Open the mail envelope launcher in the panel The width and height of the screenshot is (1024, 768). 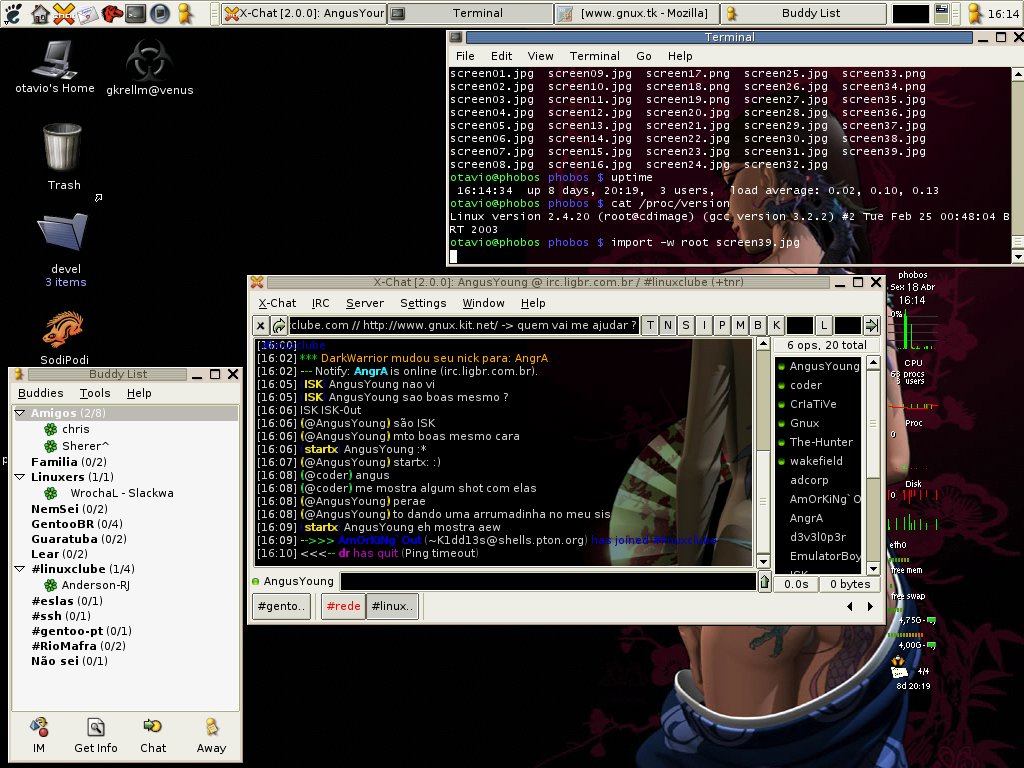pyautogui.click(x=87, y=13)
